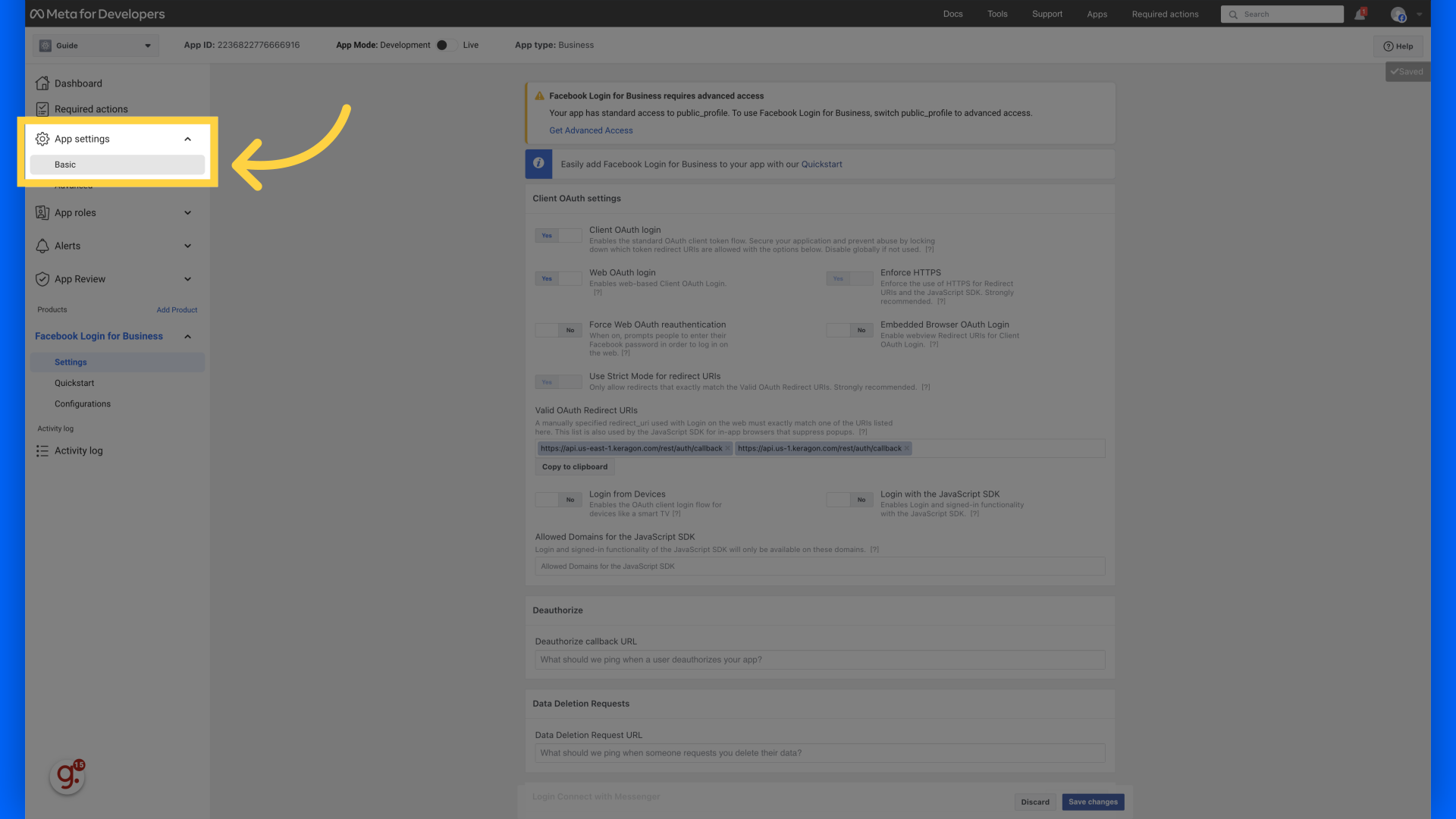Open the Tools menu
Image resolution: width=1456 pixels, height=819 pixels.
click(997, 14)
